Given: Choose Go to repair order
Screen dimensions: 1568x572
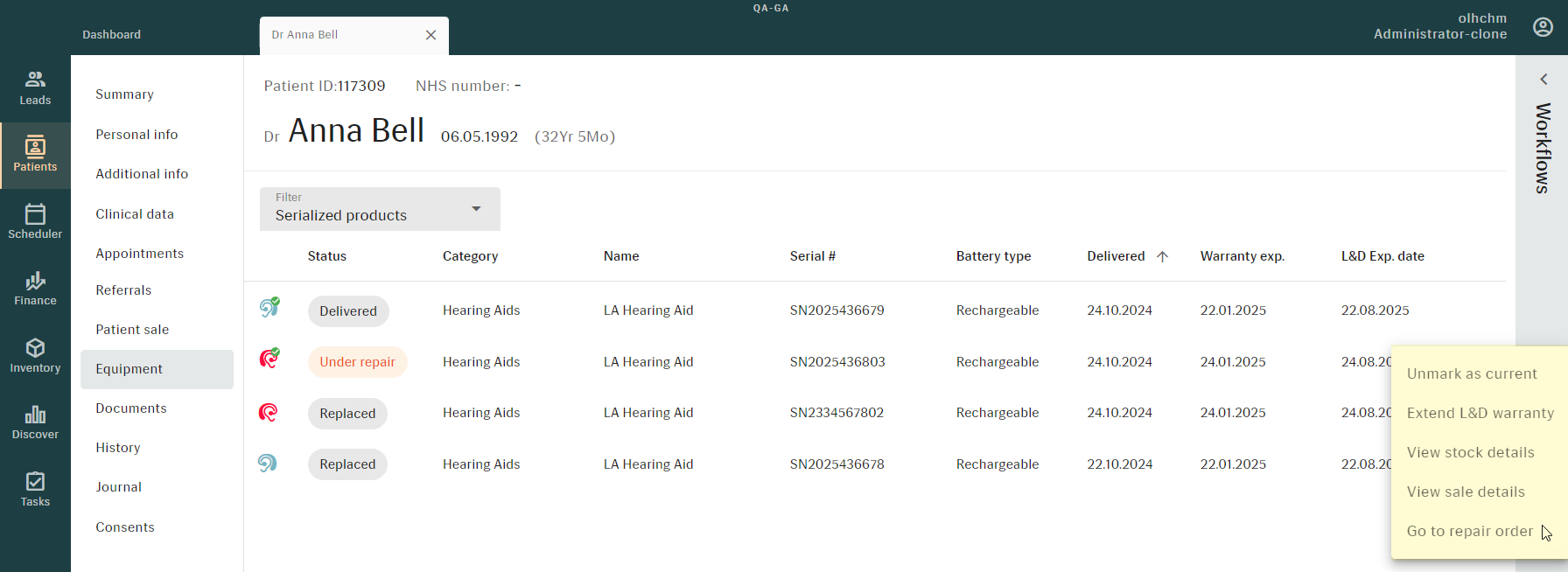Looking at the screenshot, I should 1469,531.
